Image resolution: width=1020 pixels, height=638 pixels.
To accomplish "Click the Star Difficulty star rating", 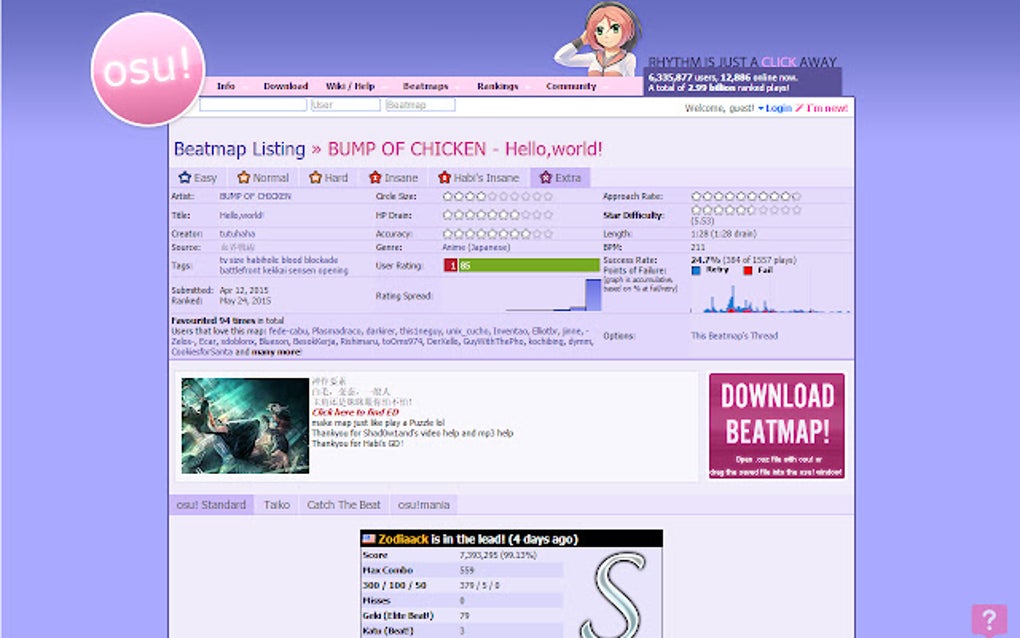I will pyautogui.click(x=746, y=210).
